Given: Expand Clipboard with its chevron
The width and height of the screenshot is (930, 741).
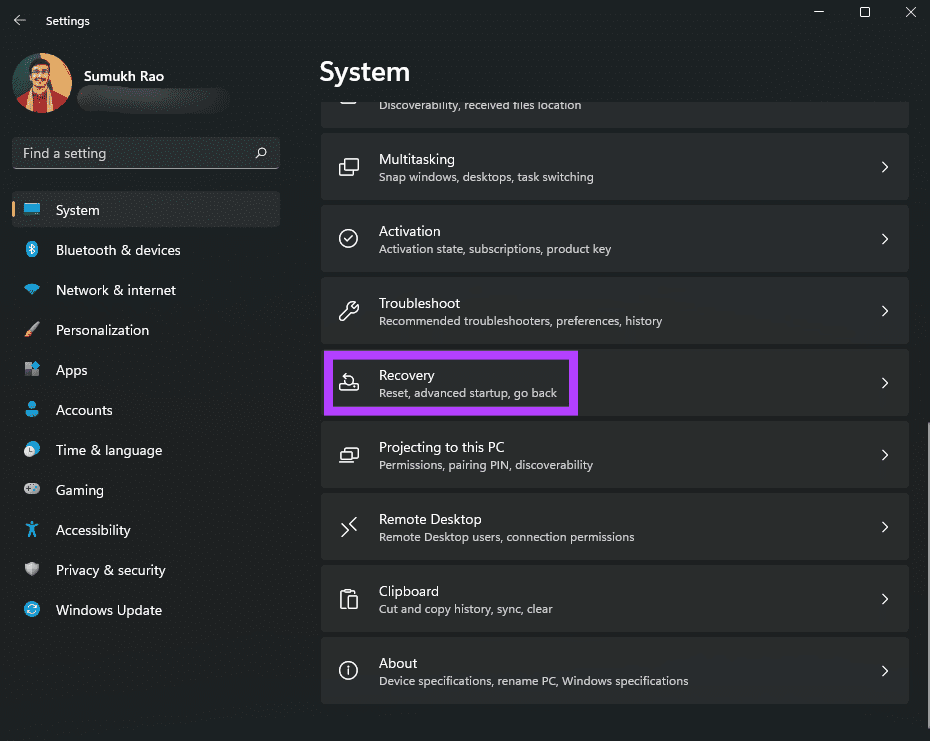Looking at the screenshot, I should 884,599.
